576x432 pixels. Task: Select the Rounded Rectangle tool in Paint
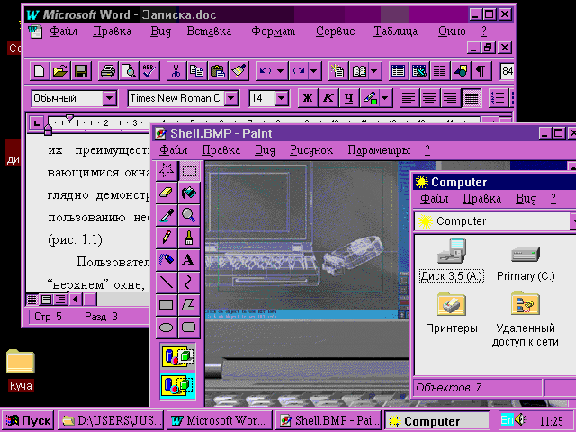click(x=189, y=327)
